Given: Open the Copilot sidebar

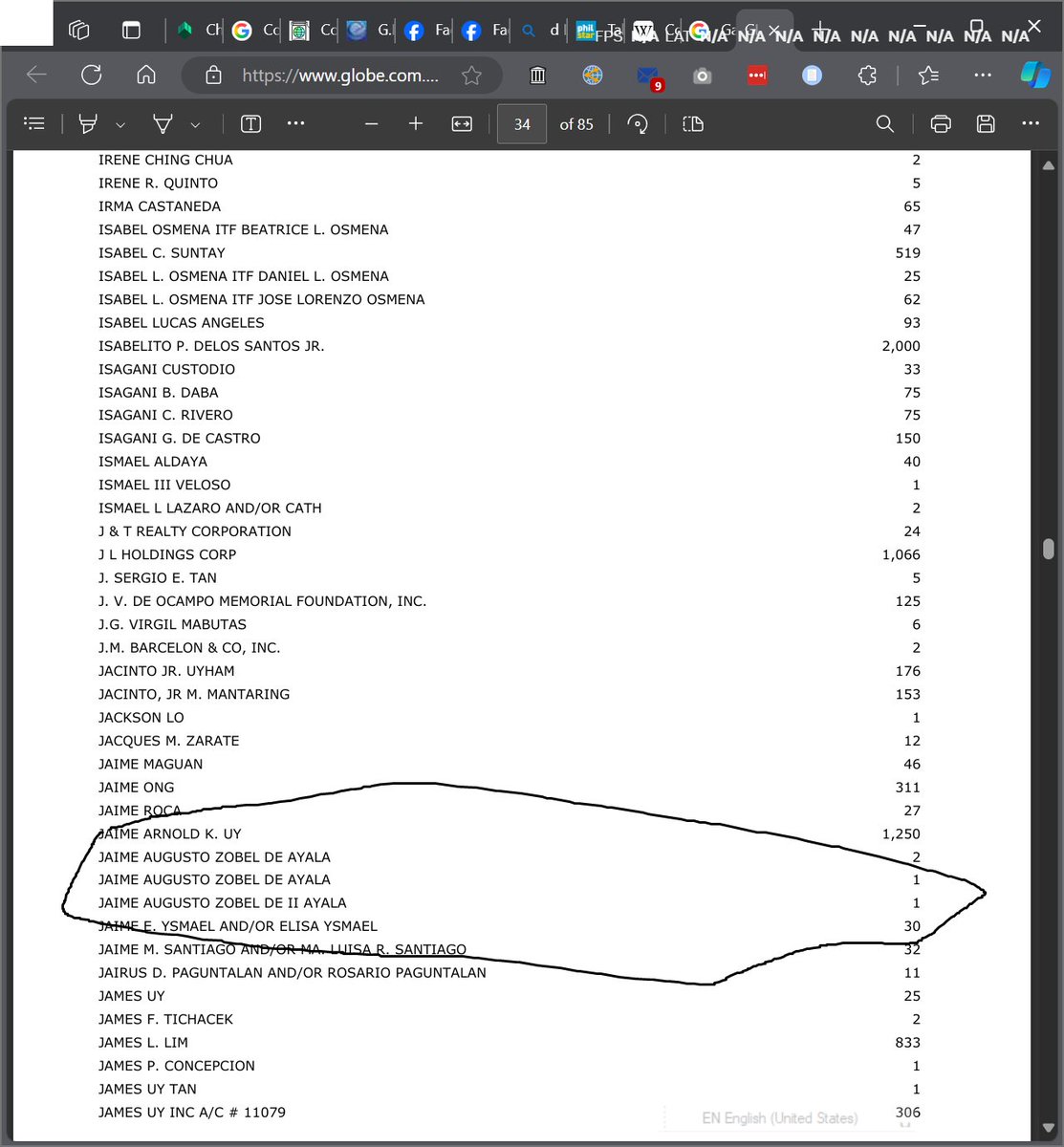Looking at the screenshot, I should pyautogui.click(x=1035, y=75).
